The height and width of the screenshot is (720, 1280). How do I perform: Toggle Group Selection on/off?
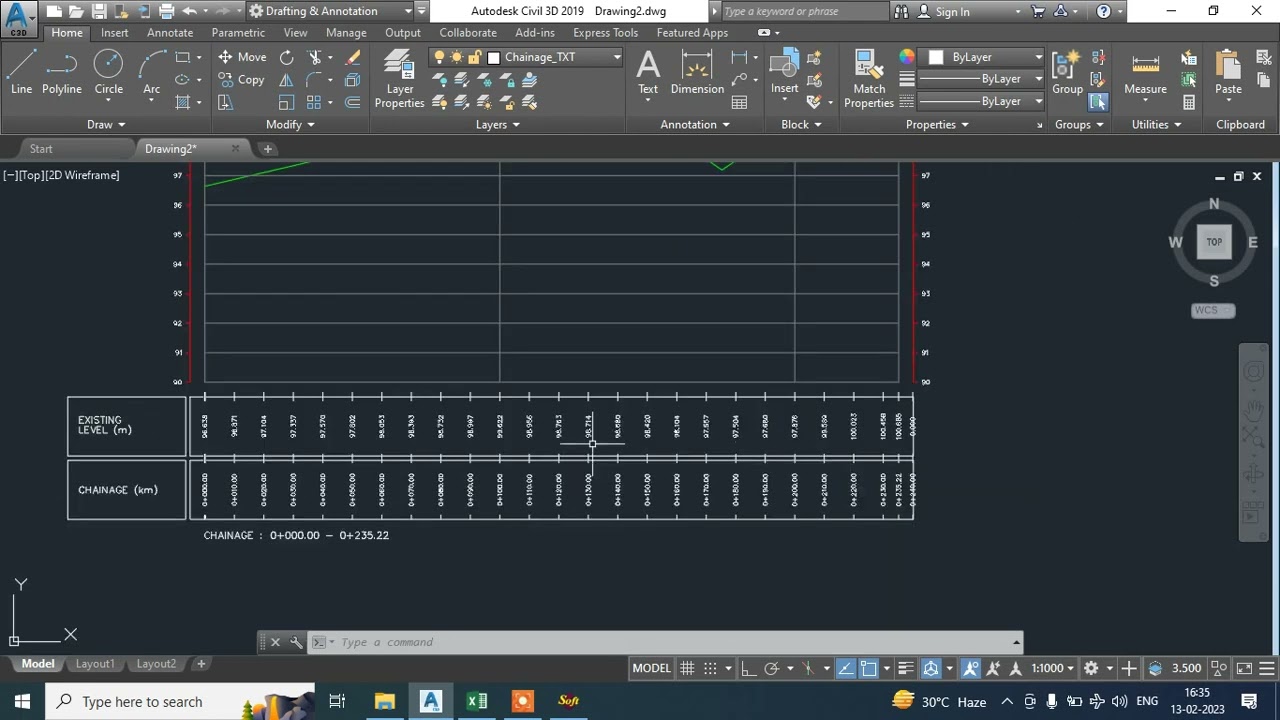(x=1098, y=102)
